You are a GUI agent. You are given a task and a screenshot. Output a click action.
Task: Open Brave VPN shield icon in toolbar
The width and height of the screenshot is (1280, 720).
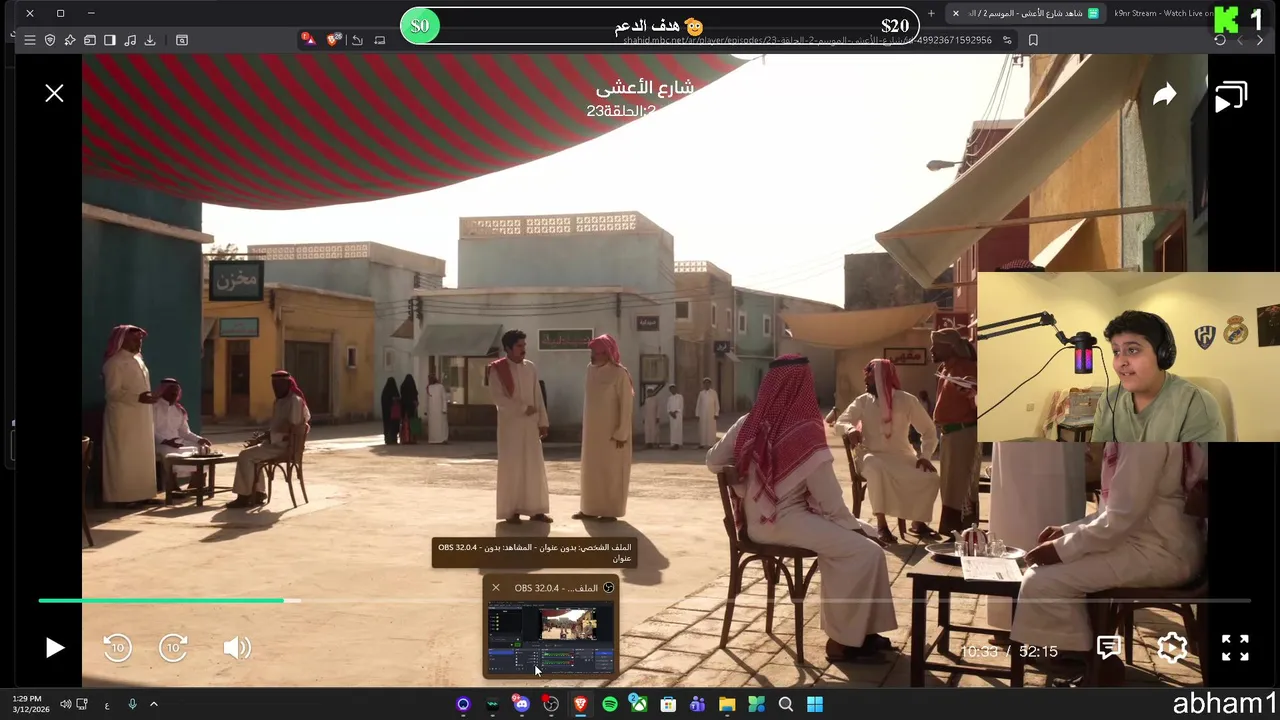(50, 40)
